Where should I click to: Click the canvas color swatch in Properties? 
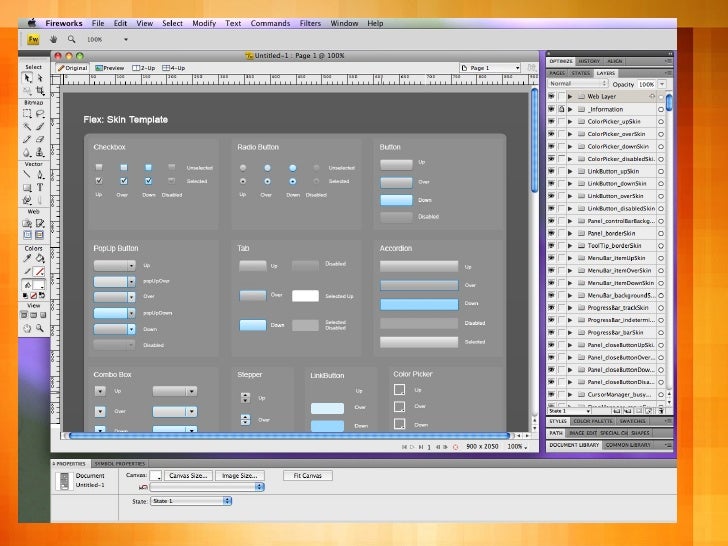point(155,476)
